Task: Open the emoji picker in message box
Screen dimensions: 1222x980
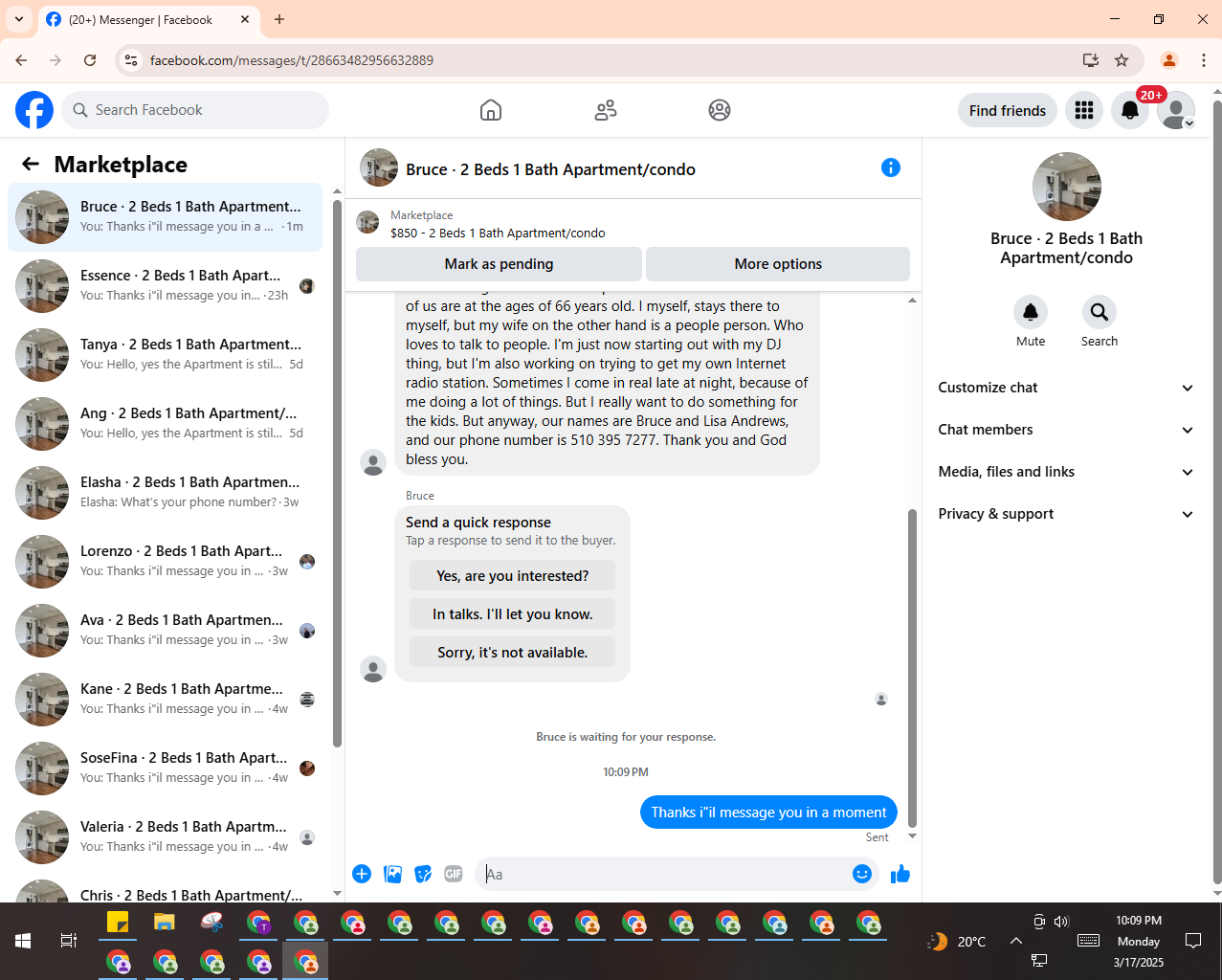Action: 862,874
